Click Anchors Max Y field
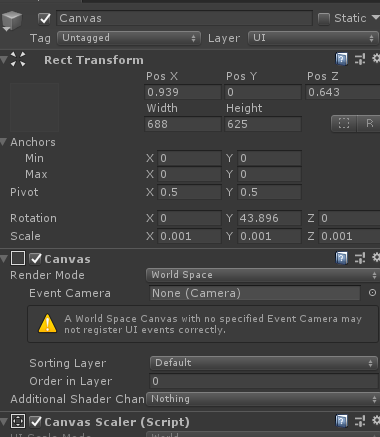The width and height of the screenshot is (380, 437). [x=269, y=174]
